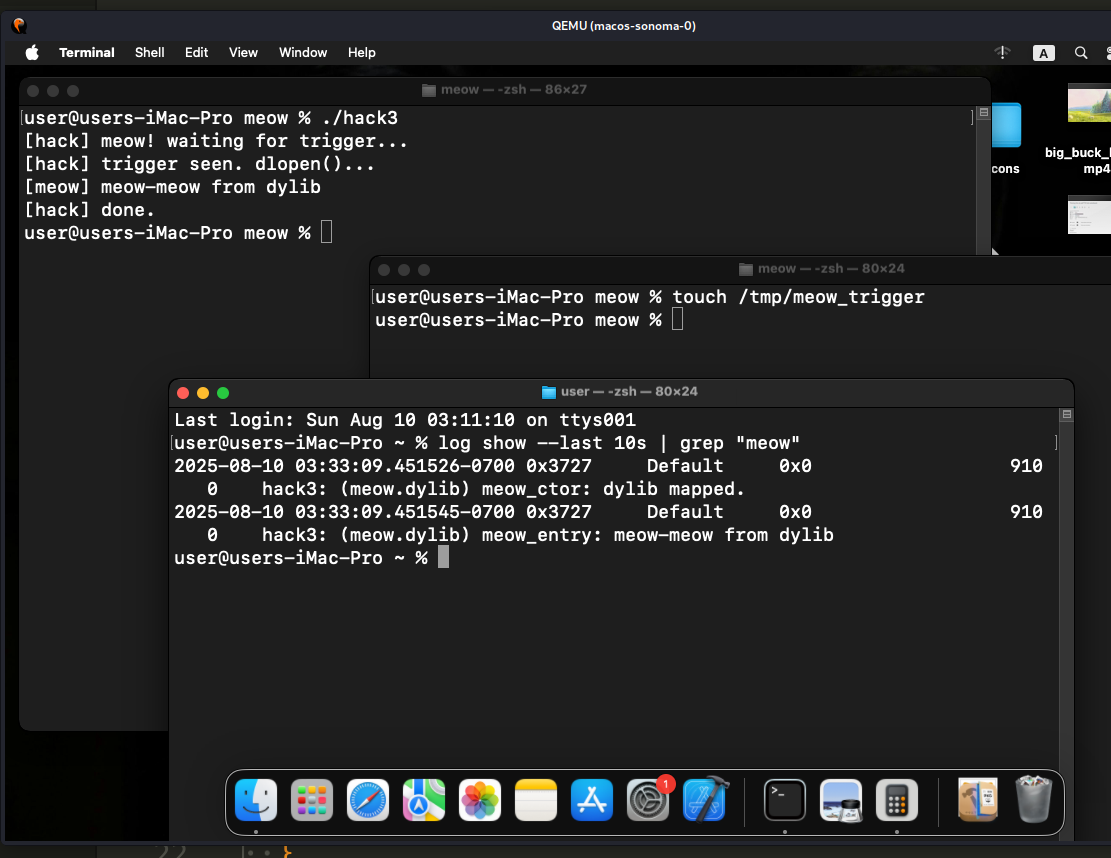The image size is (1111, 858).
Task: Click the Wi-Fi status icon in menu bar
Action: [1003, 52]
